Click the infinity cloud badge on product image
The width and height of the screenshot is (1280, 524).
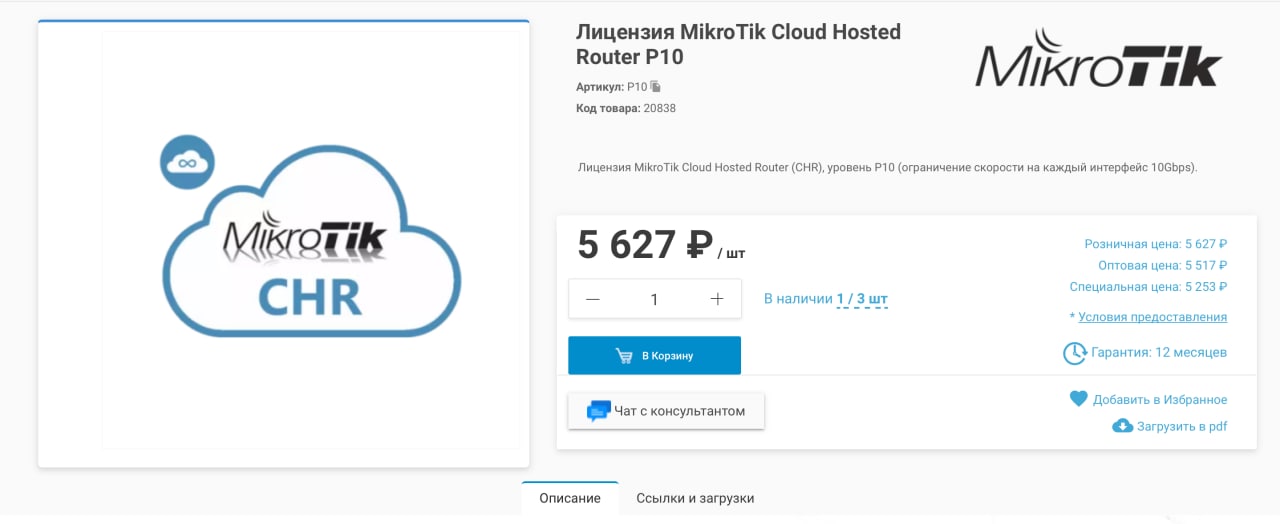pos(188,161)
